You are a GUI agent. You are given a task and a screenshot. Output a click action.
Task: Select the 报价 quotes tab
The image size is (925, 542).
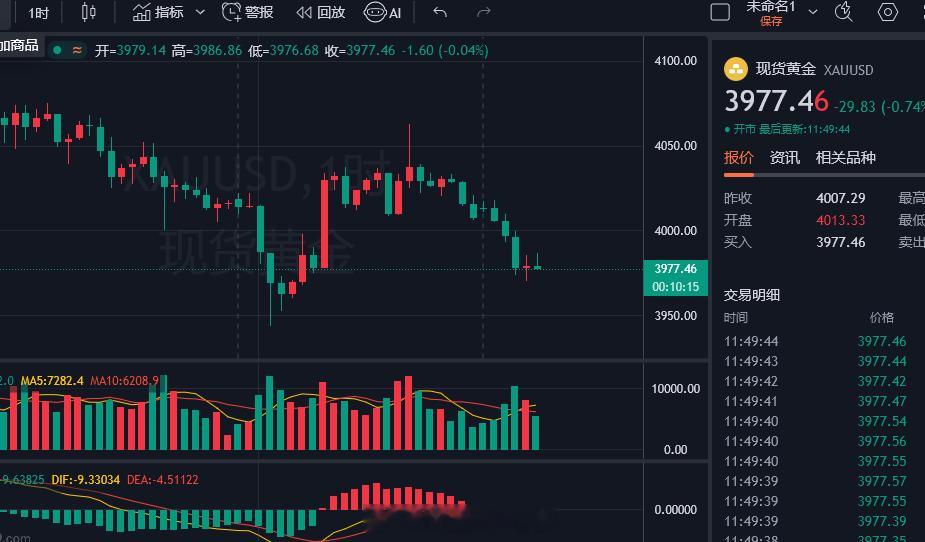point(739,157)
